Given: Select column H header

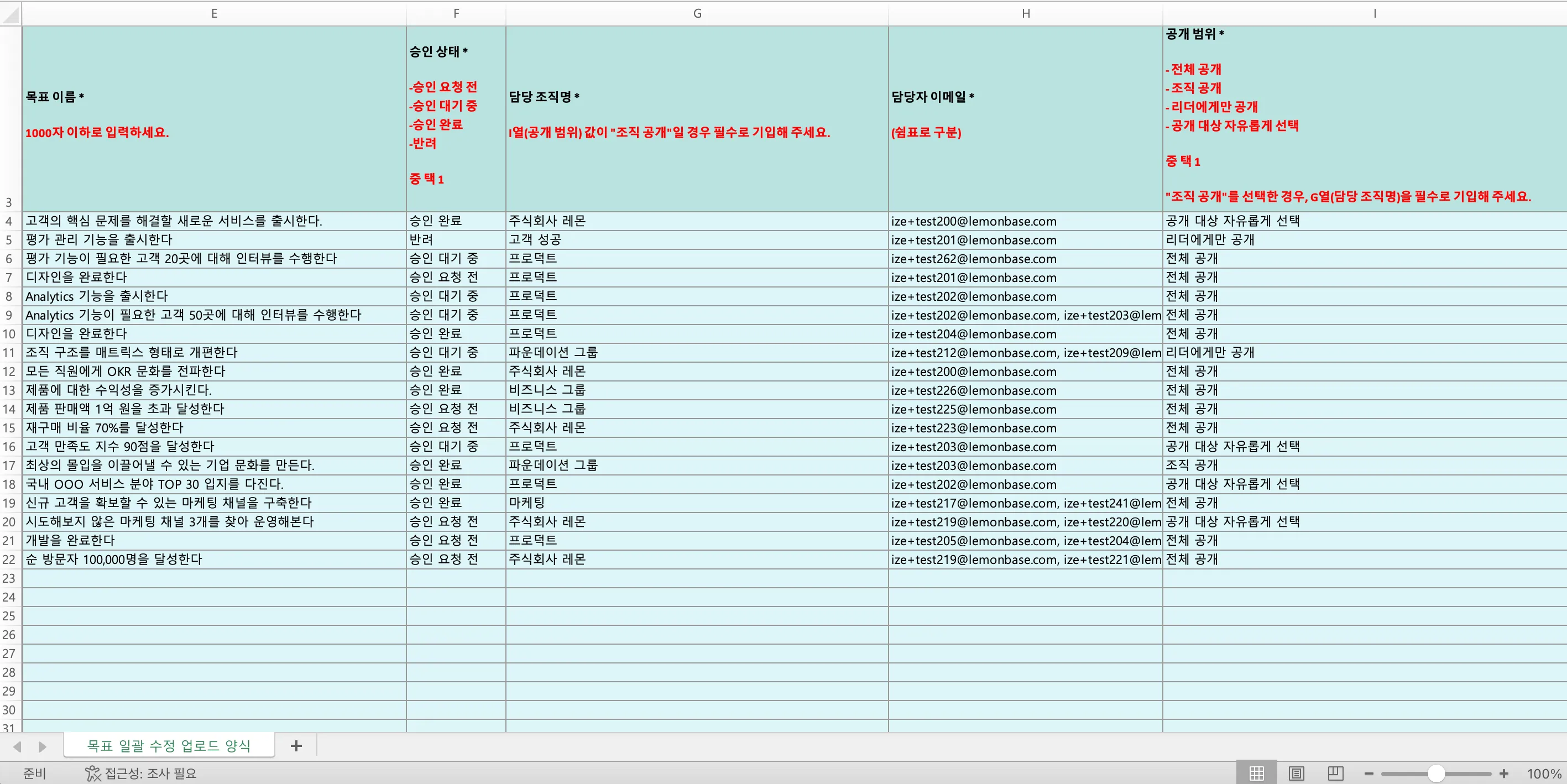Looking at the screenshot, I should pos(1026,13).
